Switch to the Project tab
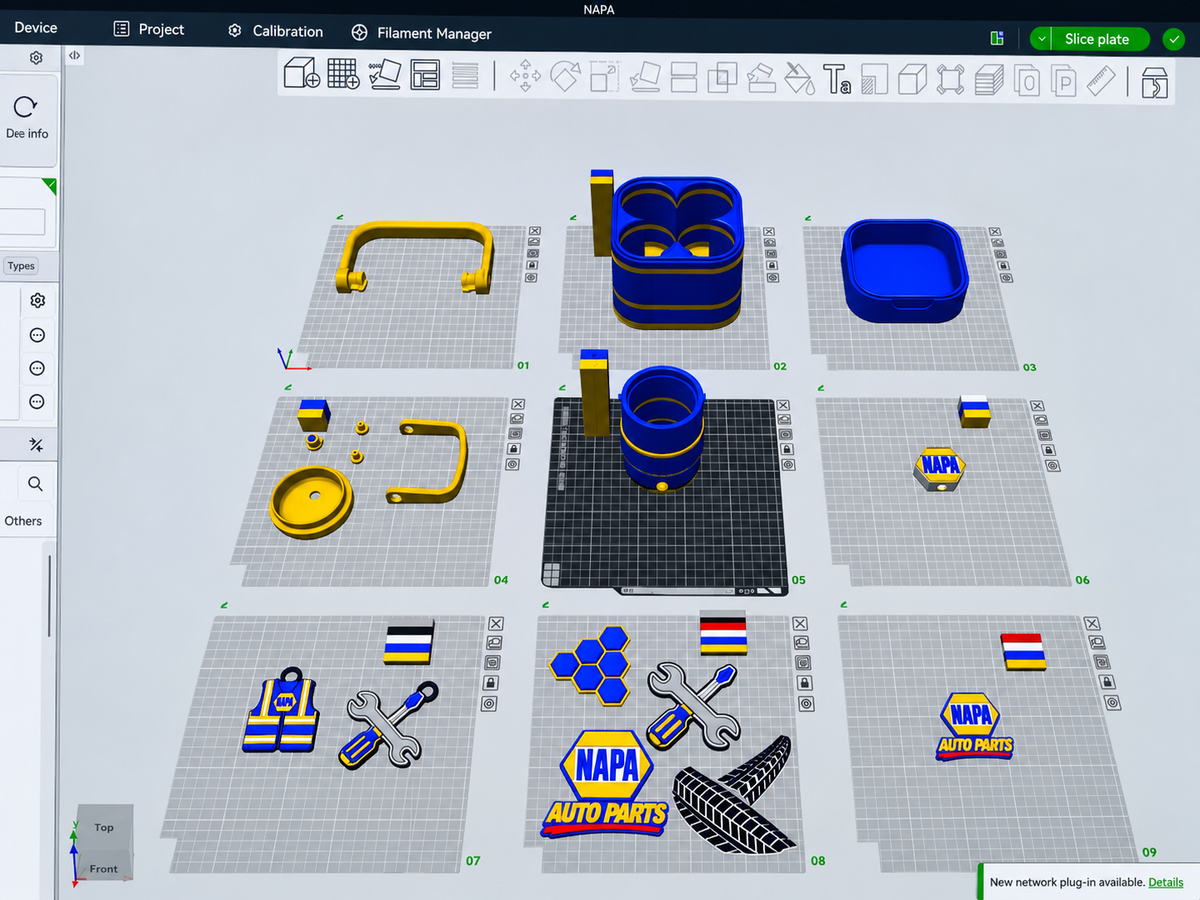Viewport: 1200px width, 900px height. 149,29
